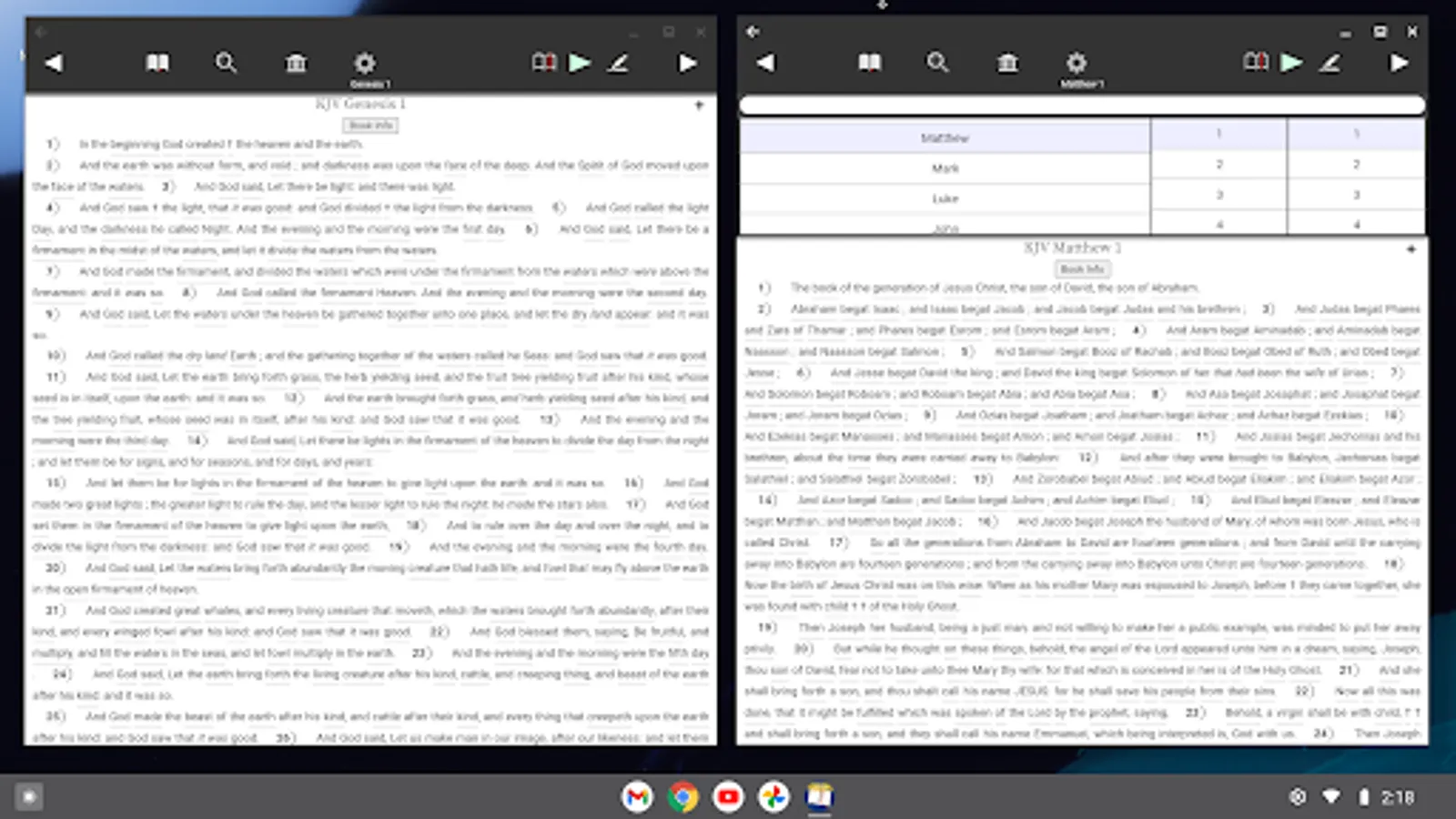Screen dimensions: 1456x819
Task: Open Book Info under KJV Matthew 1
Action: [x=1082, y=269]
